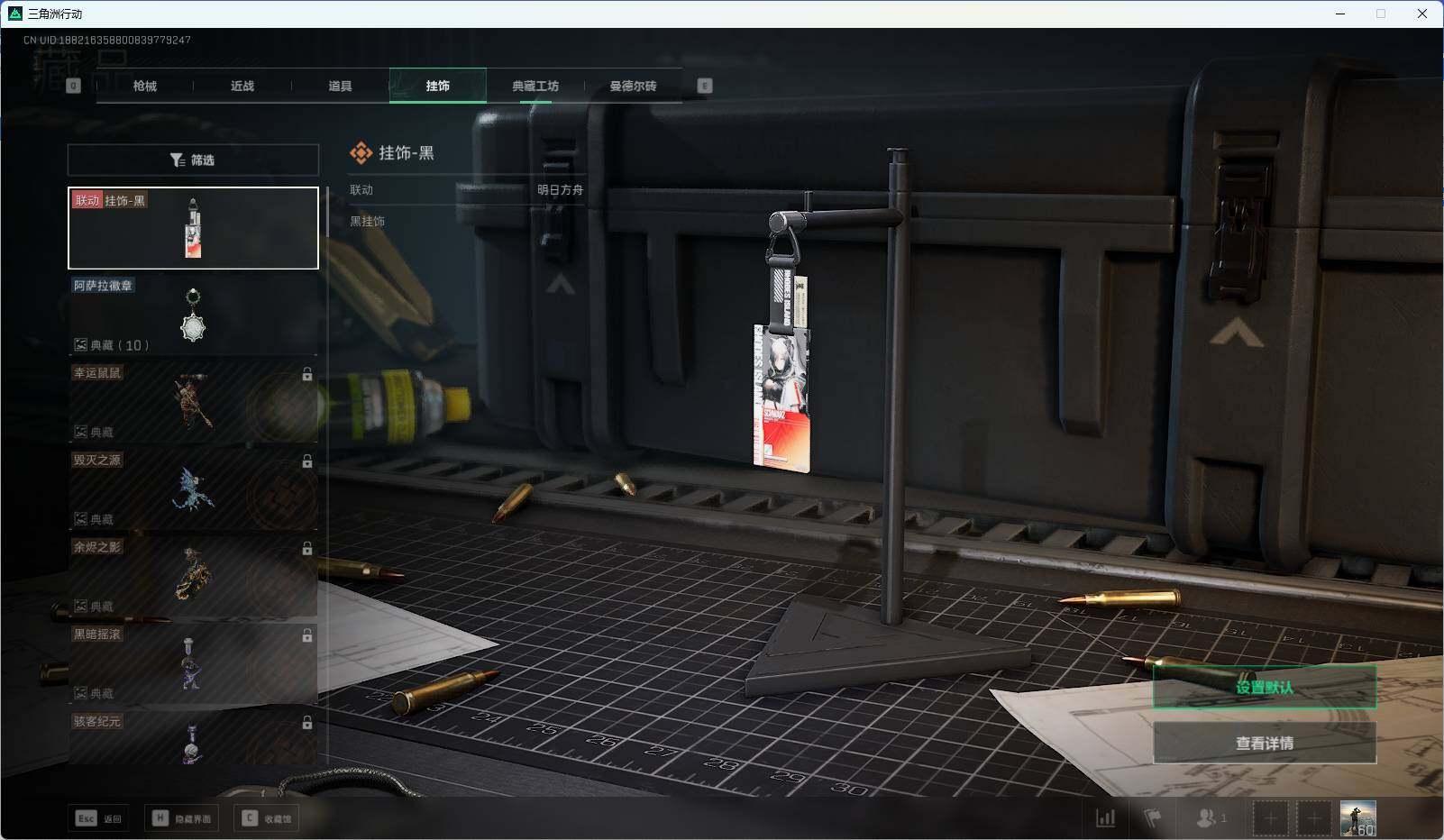Select the 黑暗摇滚 charm card
This screenshot has height=840, width=1444.
193,664
